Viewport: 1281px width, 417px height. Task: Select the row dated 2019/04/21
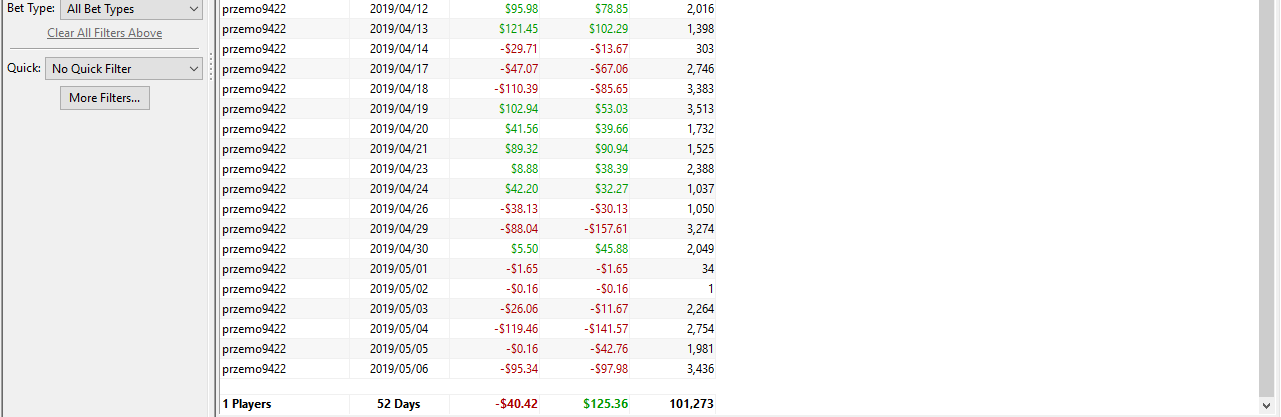(468, 149)
